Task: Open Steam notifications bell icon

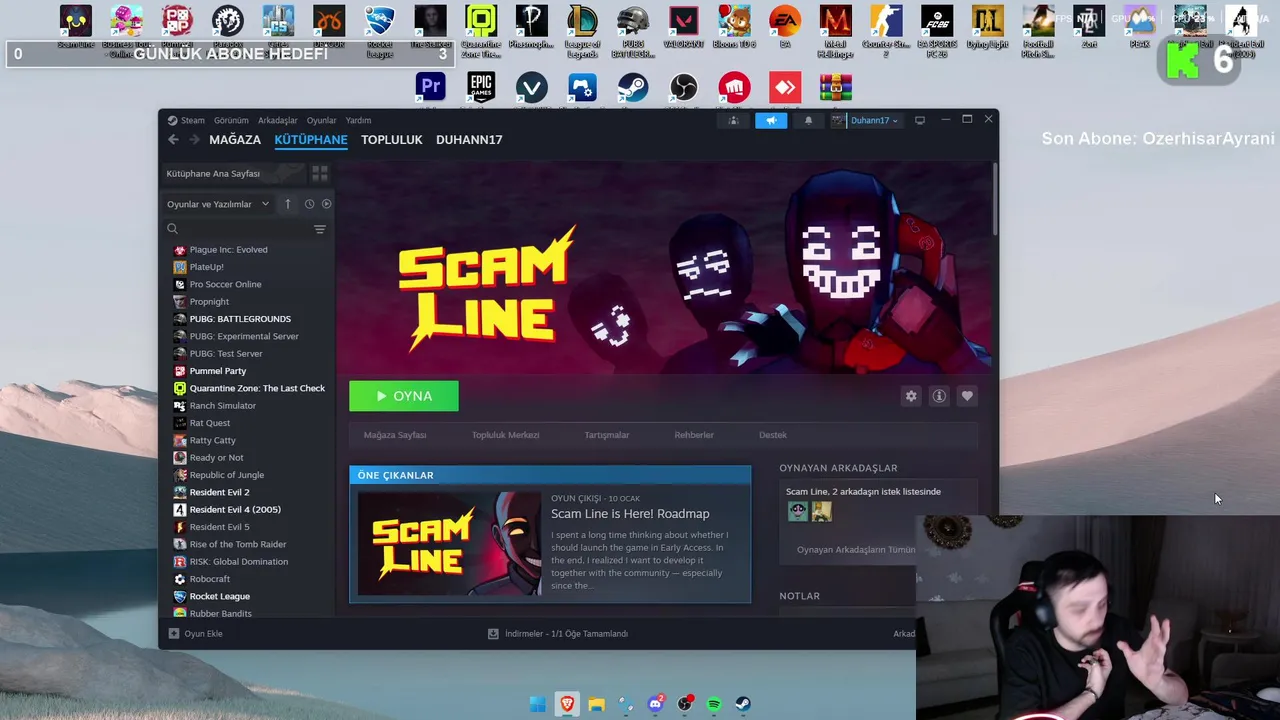Action: click(808, 120)
